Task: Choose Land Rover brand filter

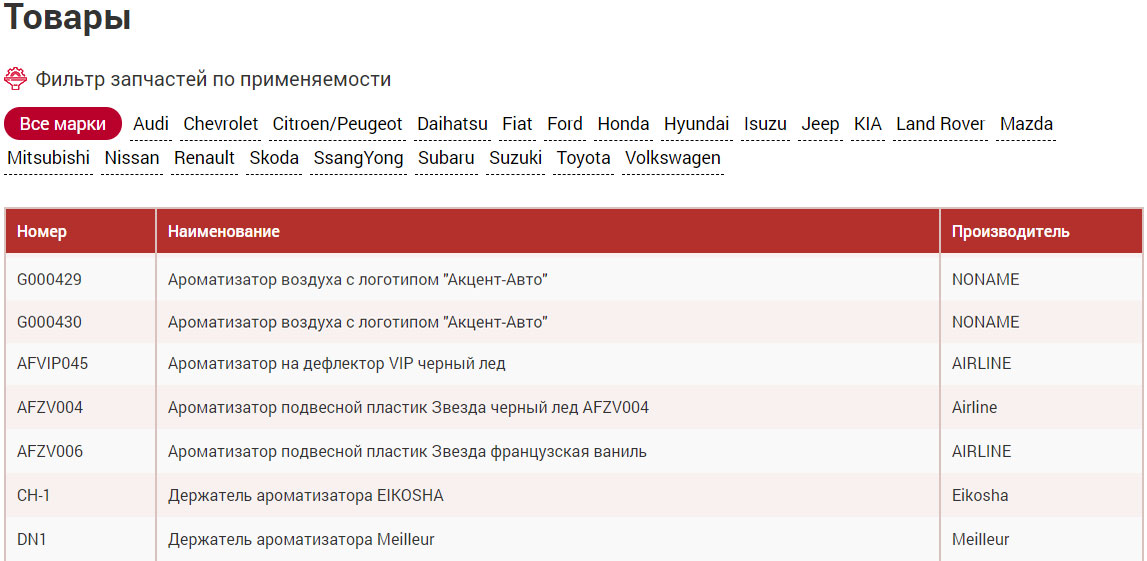Action: 941,124
